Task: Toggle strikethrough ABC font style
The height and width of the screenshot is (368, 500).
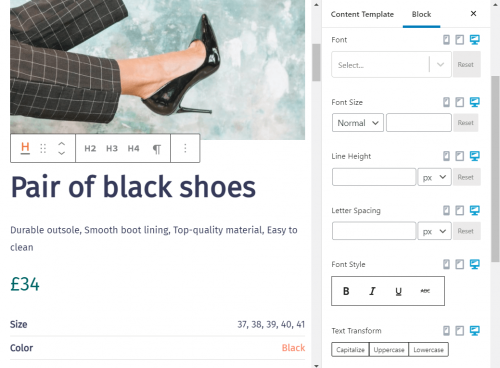Action: 425,291
